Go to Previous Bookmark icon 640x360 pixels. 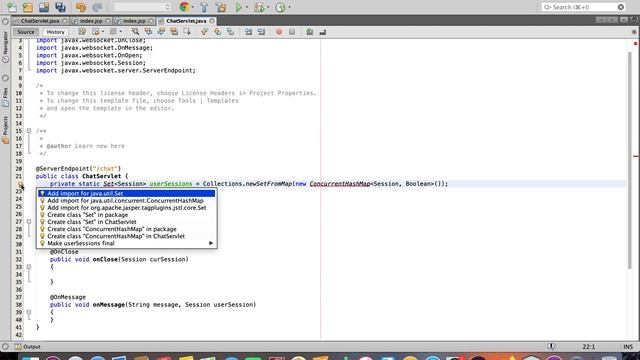pos(204,32)
